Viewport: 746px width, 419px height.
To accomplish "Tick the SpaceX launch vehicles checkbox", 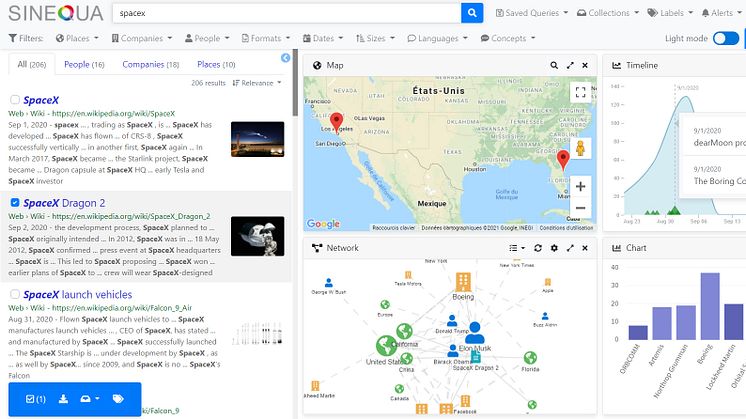I will tap(15, 294).
